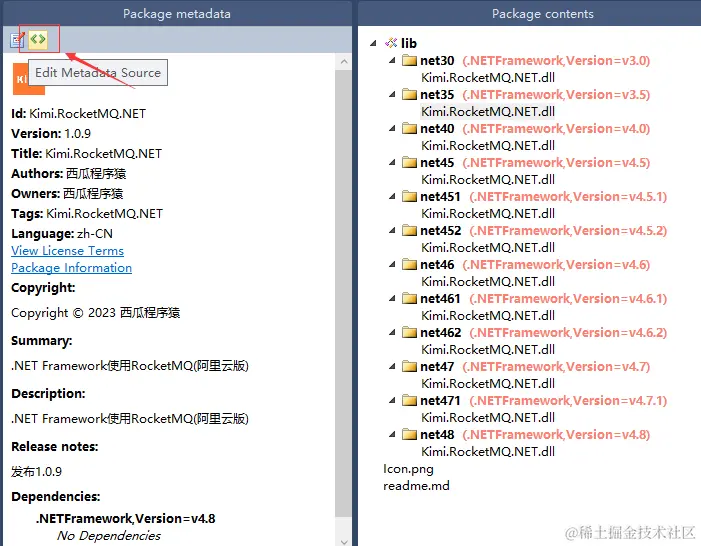Collapse the net47 folder node

(x=392, y=366)
